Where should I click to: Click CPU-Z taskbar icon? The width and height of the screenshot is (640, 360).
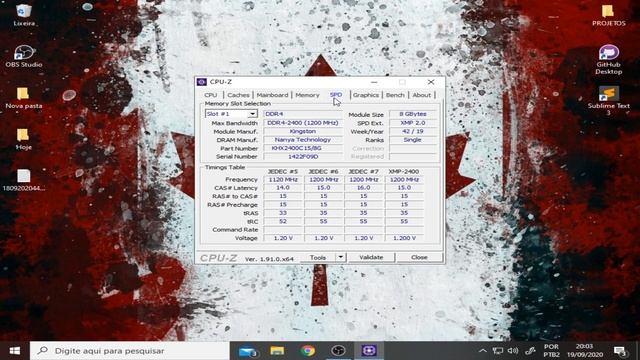point(369,351)
